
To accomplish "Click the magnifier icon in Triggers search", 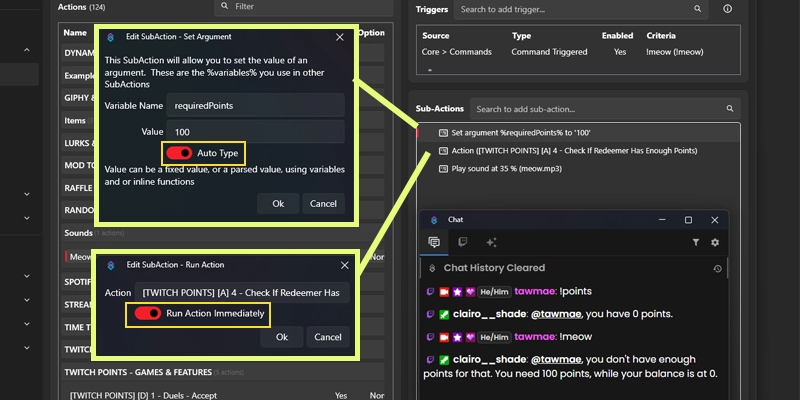I will click(x=697, y=9).
